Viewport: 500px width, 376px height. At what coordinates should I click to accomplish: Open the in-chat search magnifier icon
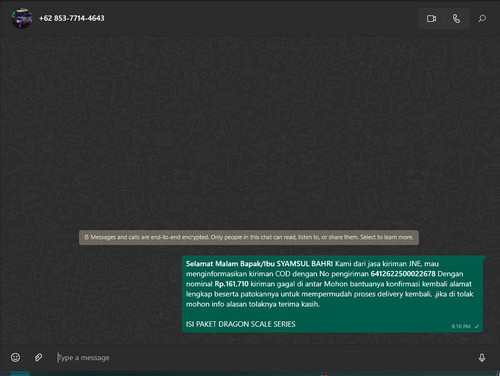point(482,19)
